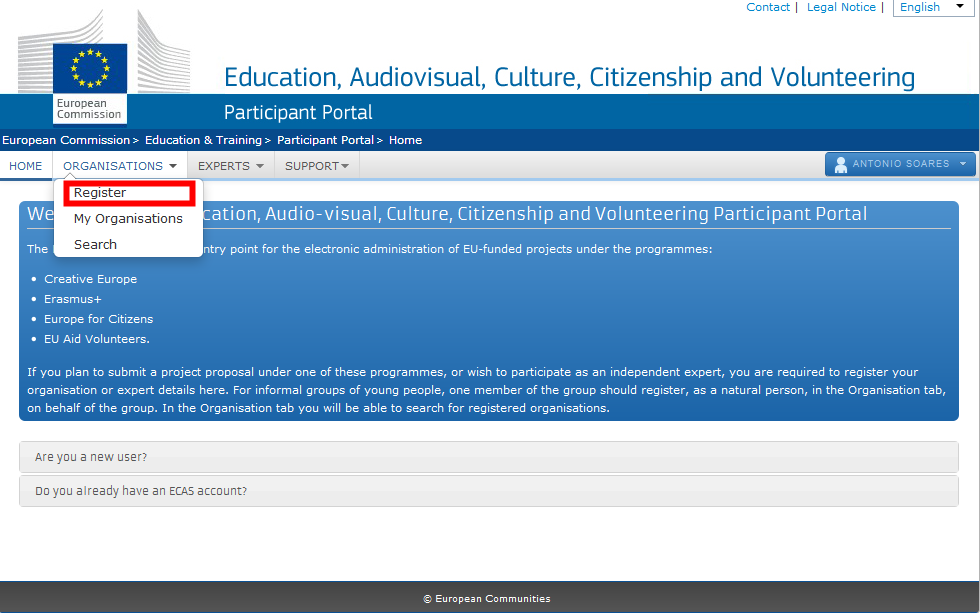Click the 'Europe for Citizens' list item
The image size is (980, 613).
click(98, 319)
